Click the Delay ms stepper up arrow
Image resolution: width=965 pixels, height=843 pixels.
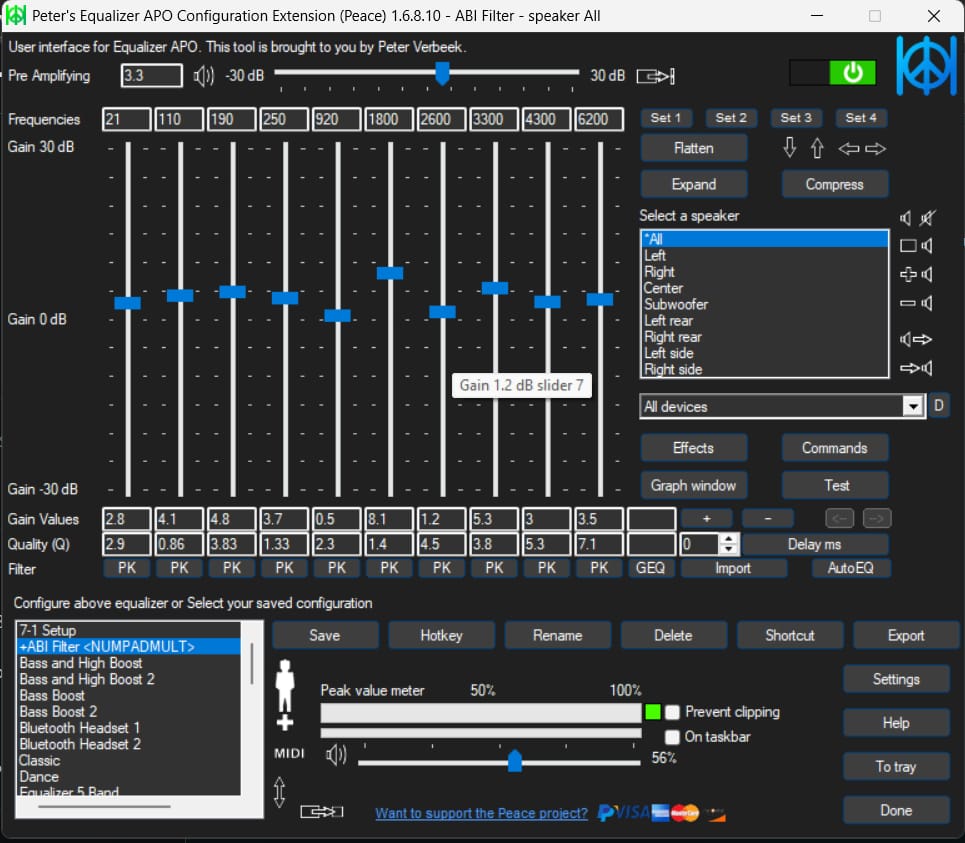(x=729, y=537)
